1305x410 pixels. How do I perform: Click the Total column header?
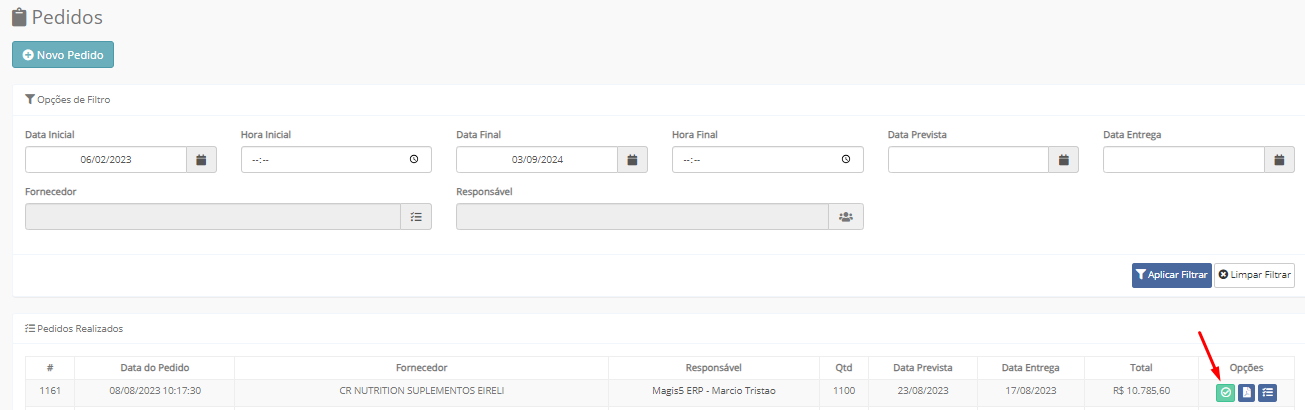1141,368
